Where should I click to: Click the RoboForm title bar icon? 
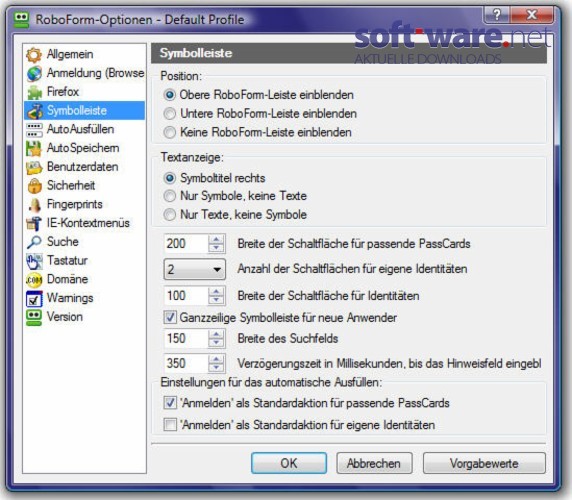(x=21, y=20)
